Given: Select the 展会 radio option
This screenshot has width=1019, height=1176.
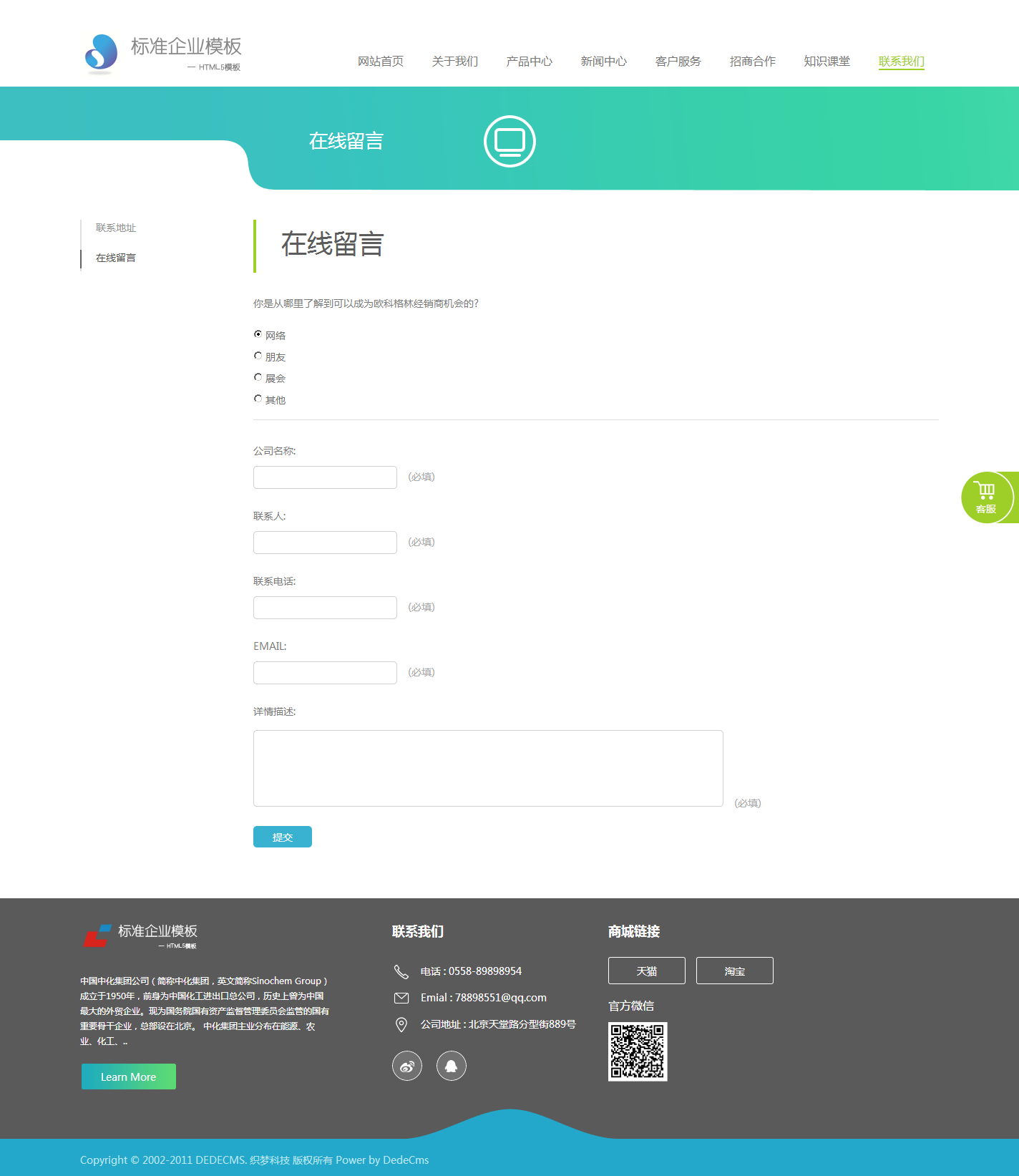Looking at the screenshot, I should [x=258, y=377].
